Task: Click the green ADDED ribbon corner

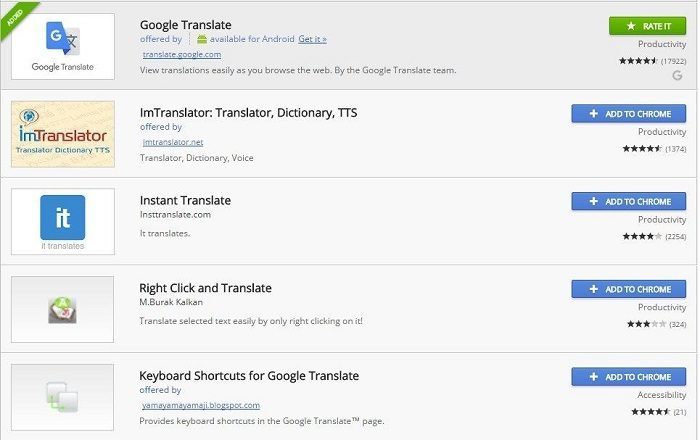Action: click(x=16, y=18)
